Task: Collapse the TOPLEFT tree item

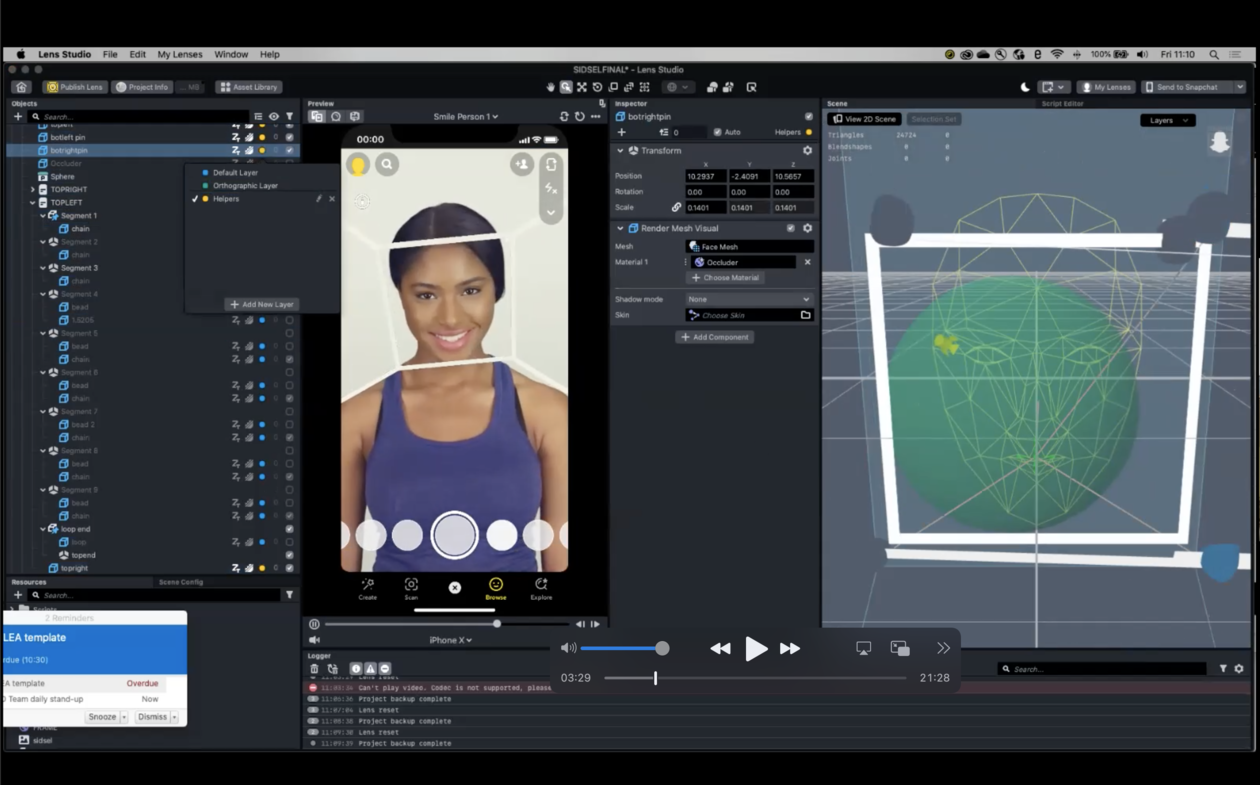Action: tap(33, 203)
